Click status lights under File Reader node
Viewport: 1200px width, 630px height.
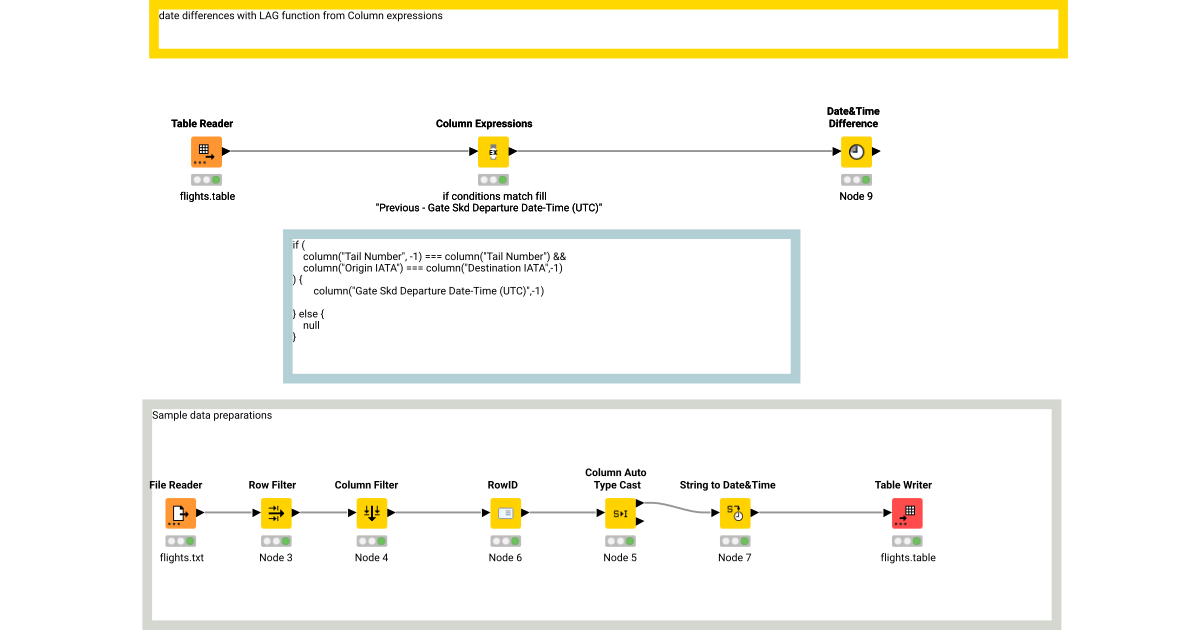click(181, 541)
